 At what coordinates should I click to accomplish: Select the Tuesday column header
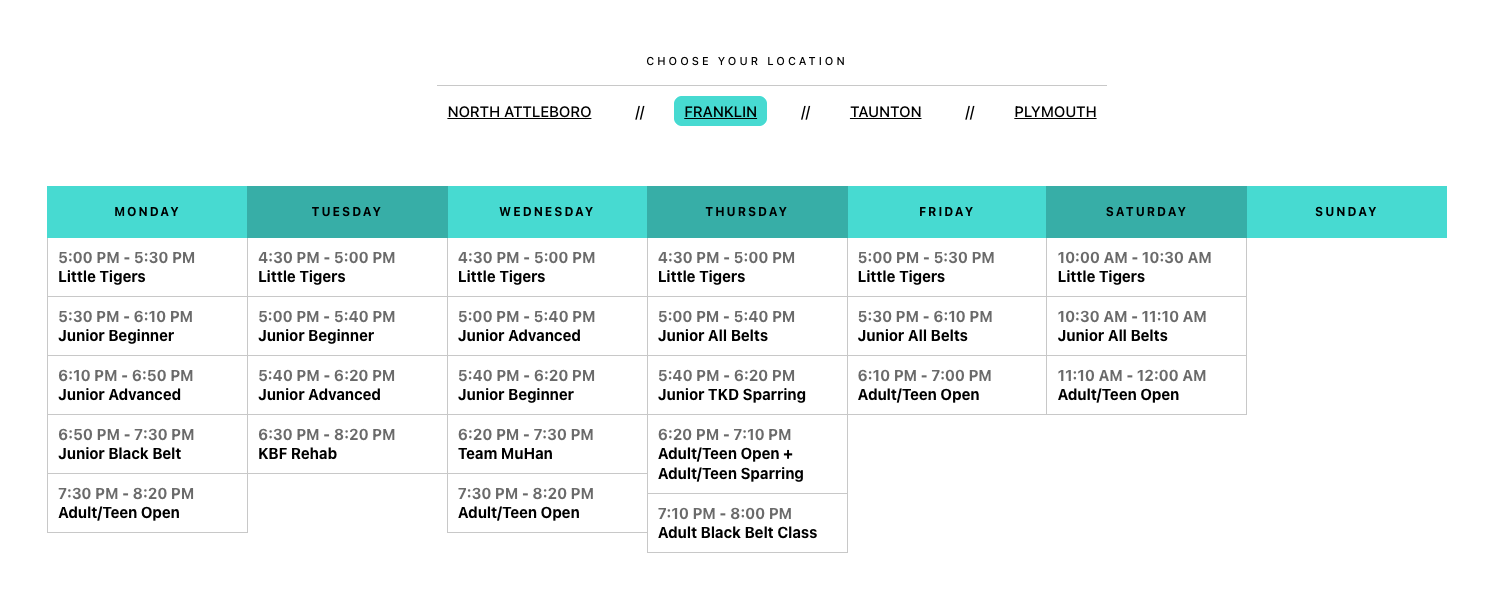click(347, 212)
